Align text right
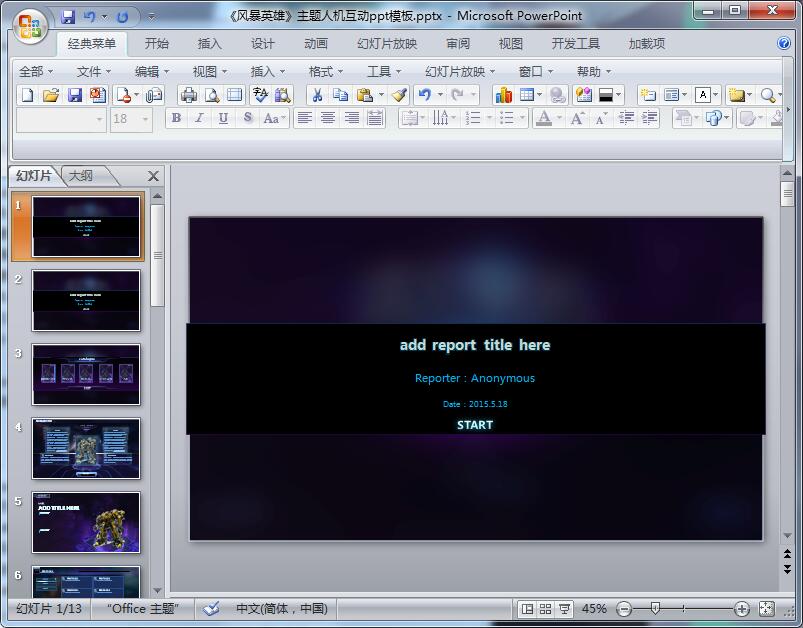This screenshot has height=628, width=803. [351, 118]
